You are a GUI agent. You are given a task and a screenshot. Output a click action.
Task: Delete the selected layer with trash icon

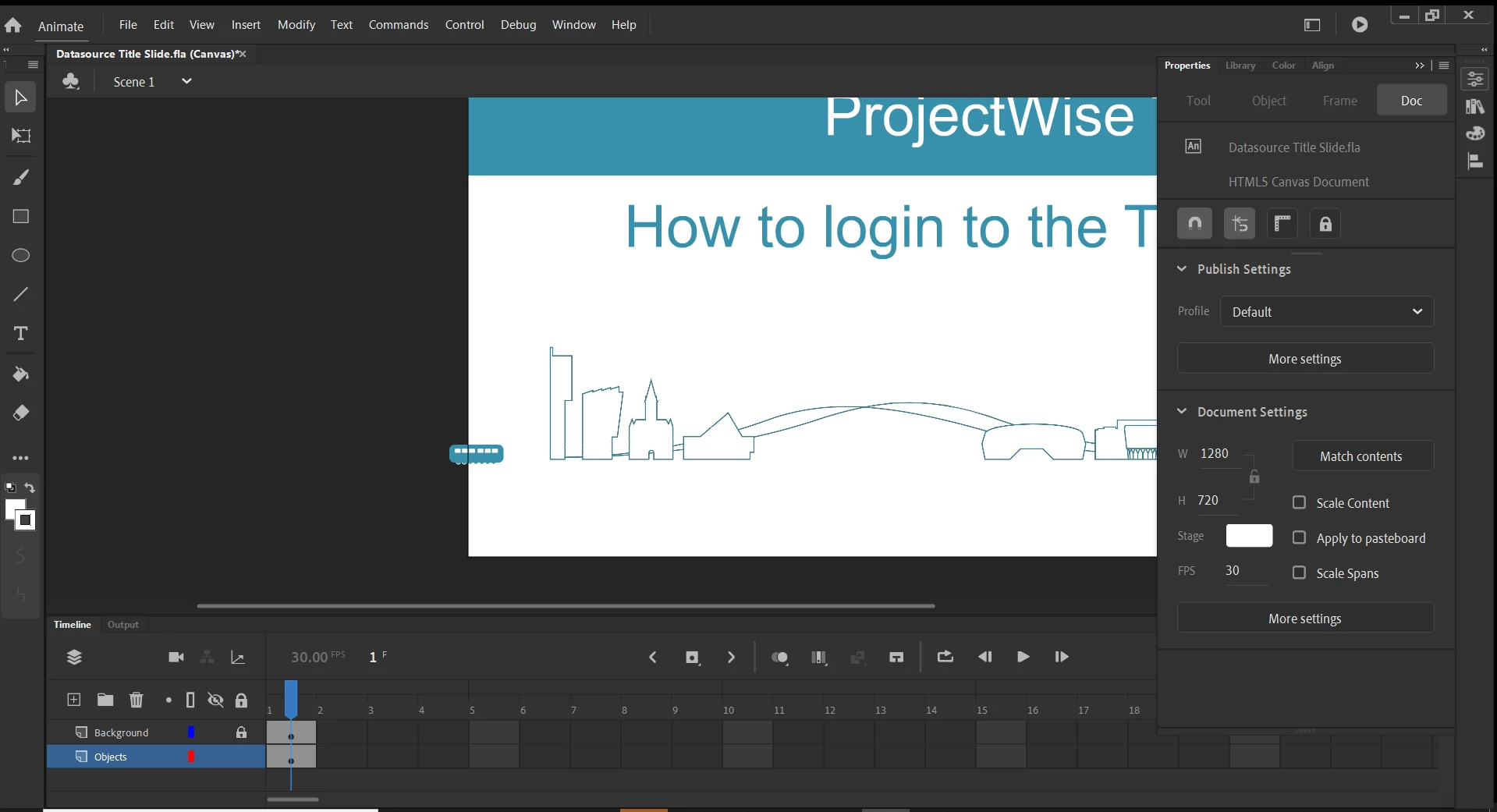(137, 700)
